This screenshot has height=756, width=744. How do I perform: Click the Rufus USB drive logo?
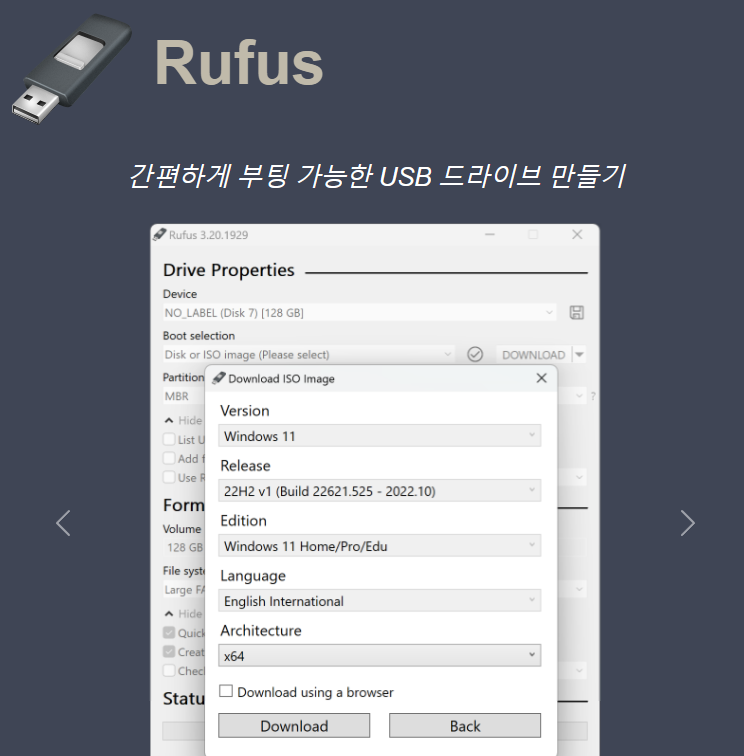(72, 68)
